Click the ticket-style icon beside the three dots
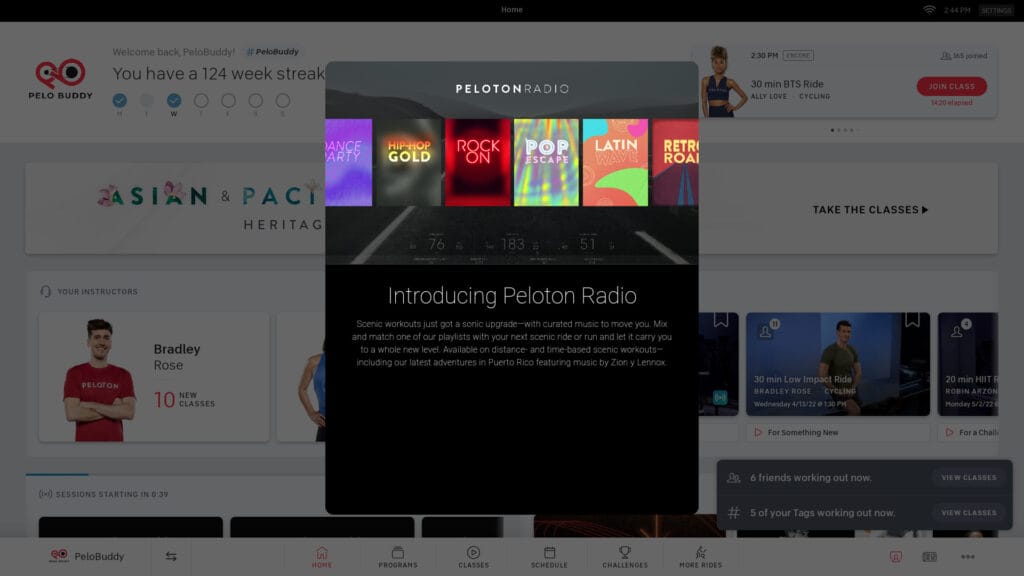This screenshot has height=576, width=1024. [x=929, y=556]
